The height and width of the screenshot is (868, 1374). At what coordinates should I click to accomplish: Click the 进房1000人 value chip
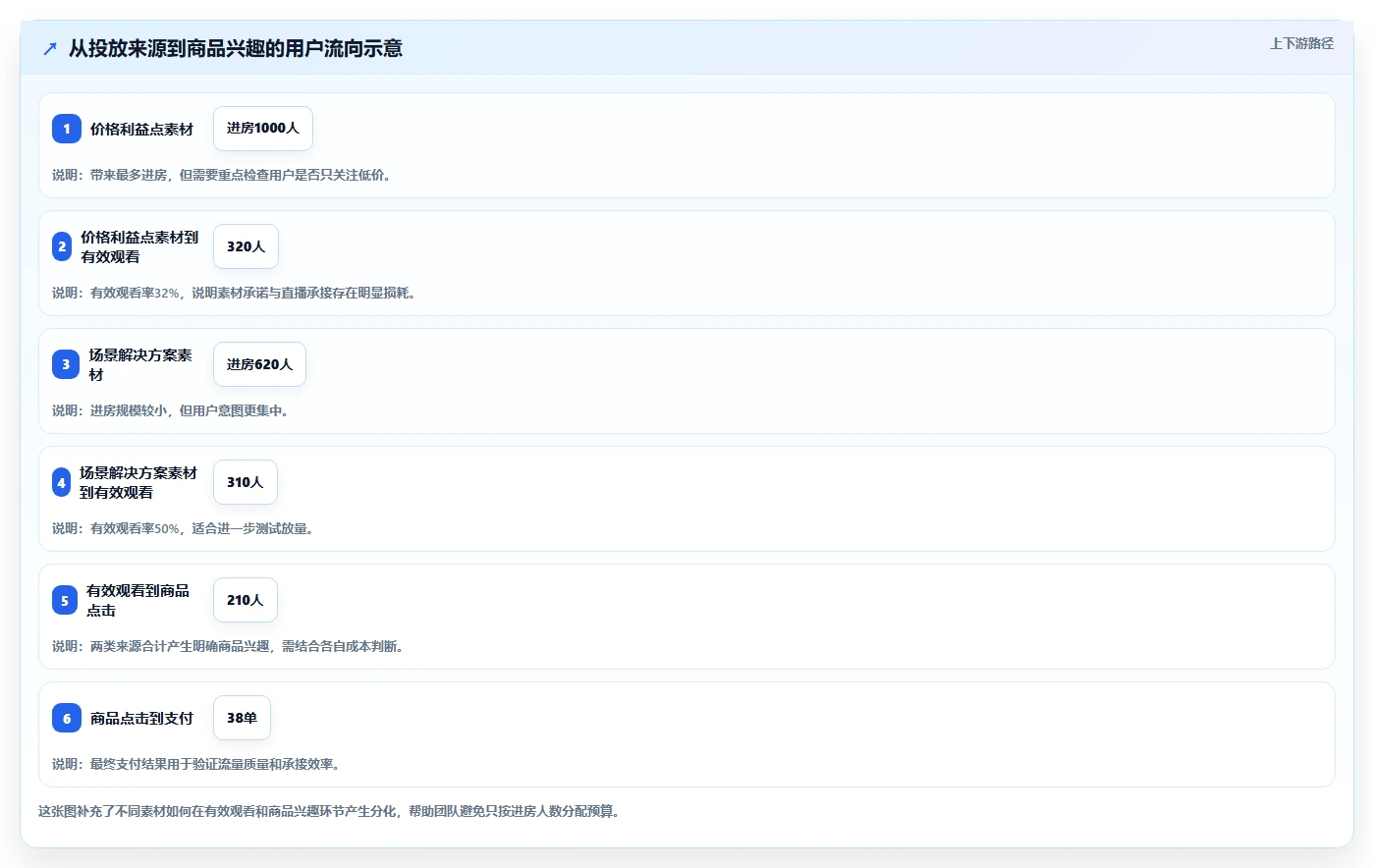tap(263, 129)
